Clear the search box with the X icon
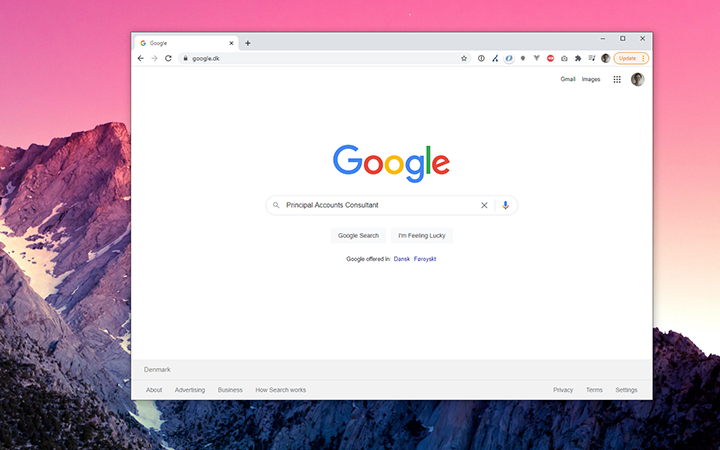Image resolution: width=720 pixels, height=450 pixels. click(484, 205)
